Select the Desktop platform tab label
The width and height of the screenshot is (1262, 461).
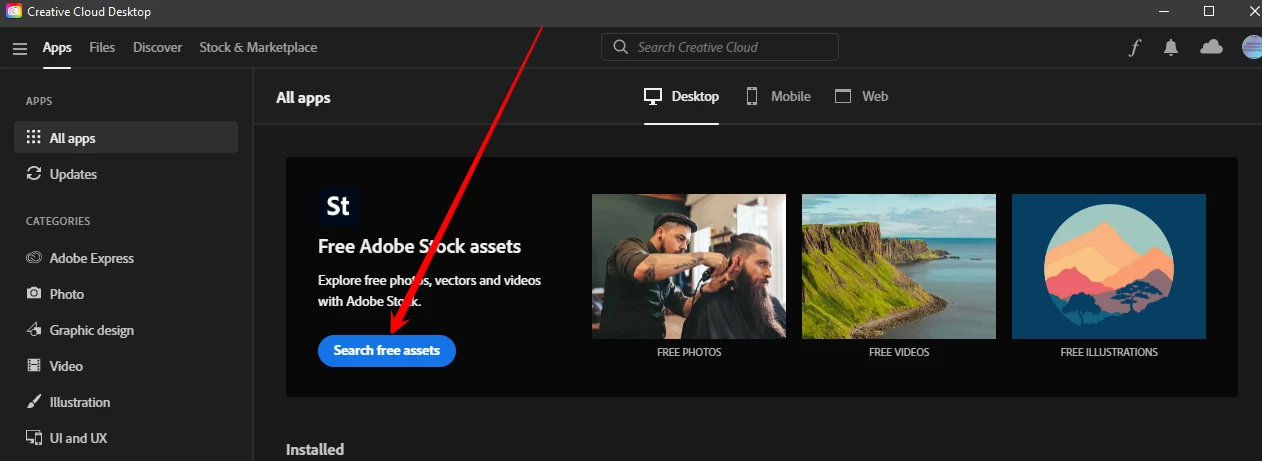pos(695,96)
